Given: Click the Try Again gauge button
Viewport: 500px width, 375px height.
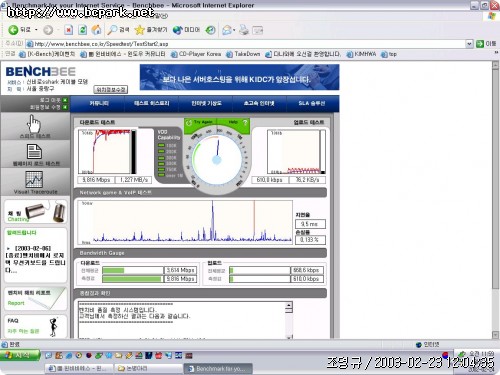Looking at the screenshot, I should point(200,122).
